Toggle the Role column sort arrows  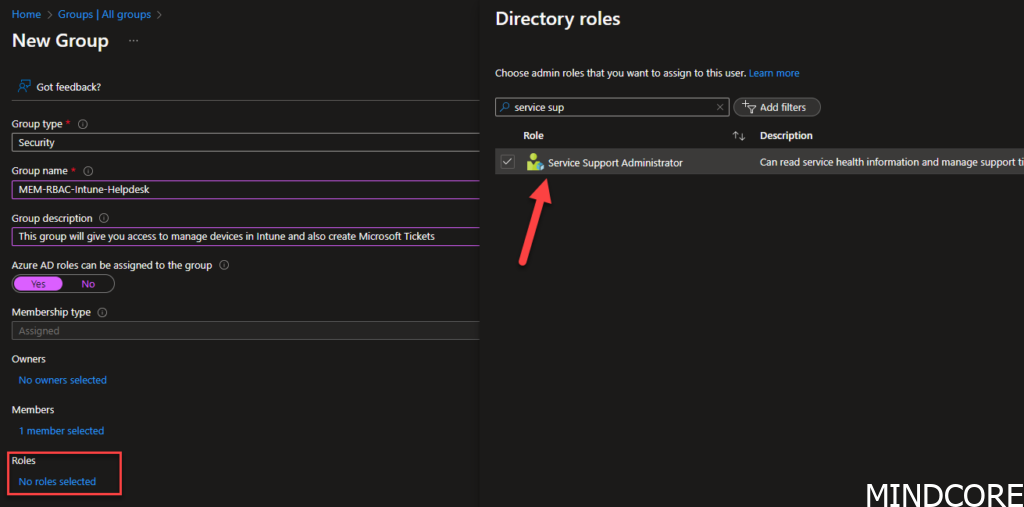click(x=739, y=136)
